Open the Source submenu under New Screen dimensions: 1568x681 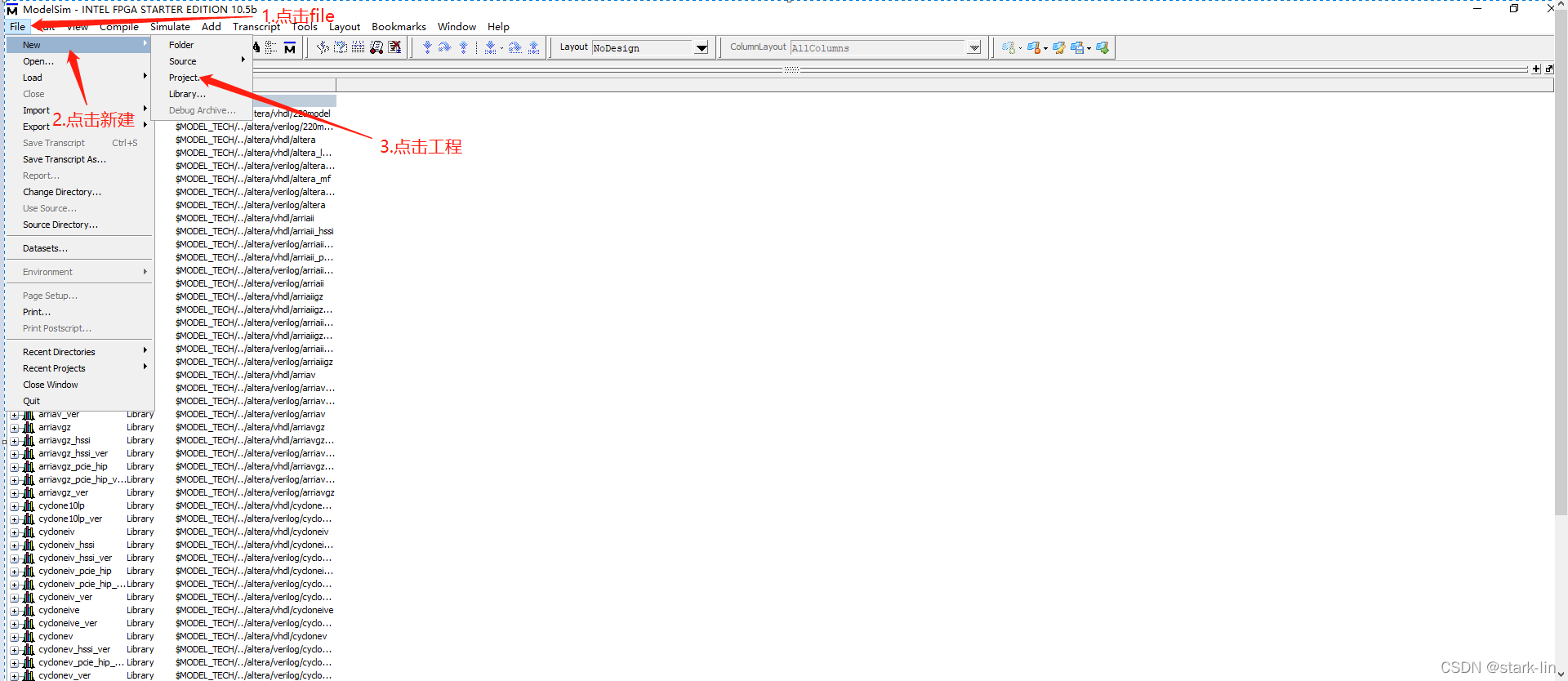[202, 61]
